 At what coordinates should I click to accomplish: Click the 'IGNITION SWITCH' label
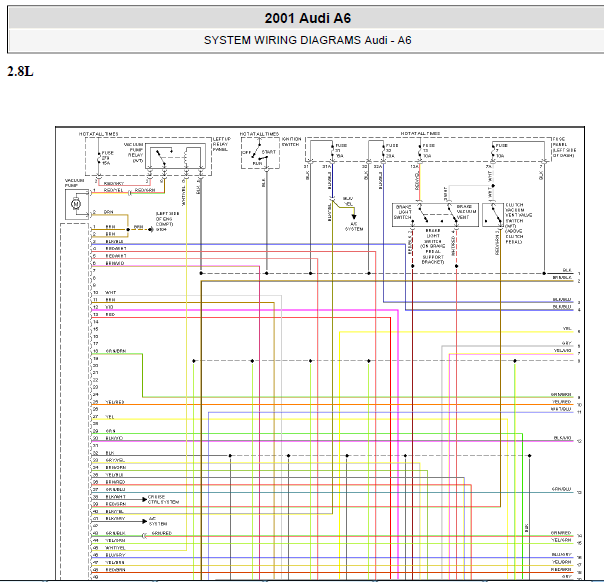click(291, 142)
